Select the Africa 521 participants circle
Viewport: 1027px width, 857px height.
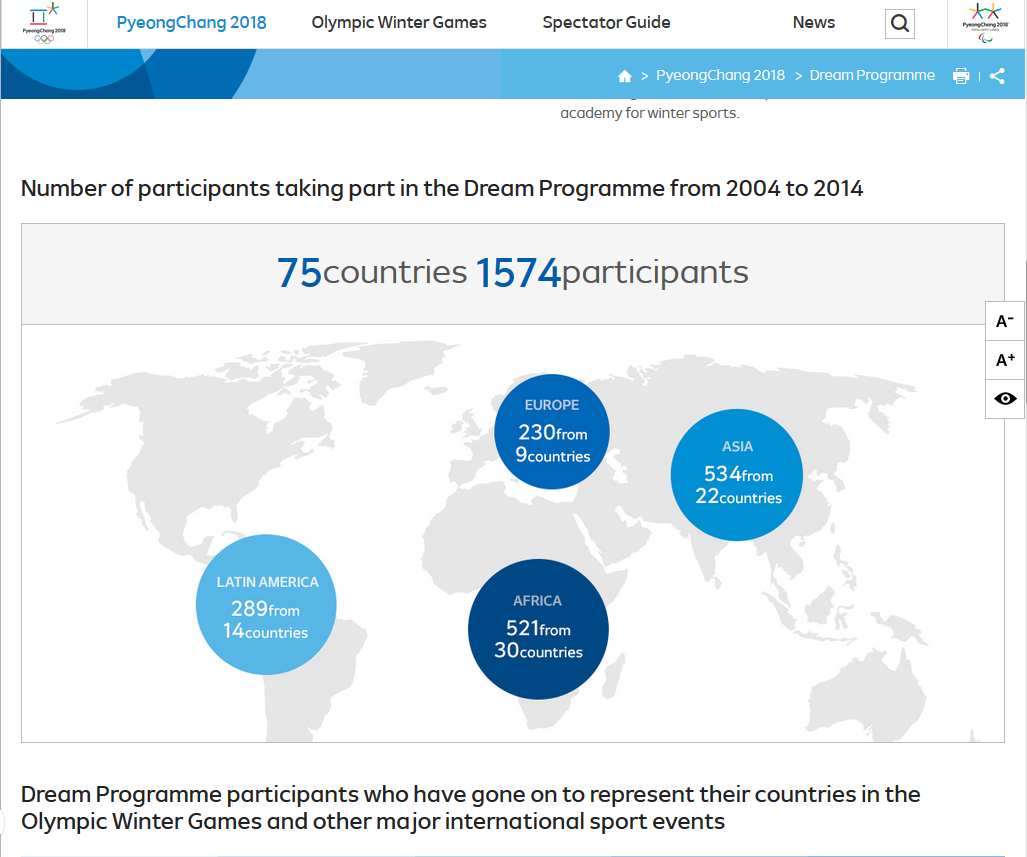pos(538,629)
